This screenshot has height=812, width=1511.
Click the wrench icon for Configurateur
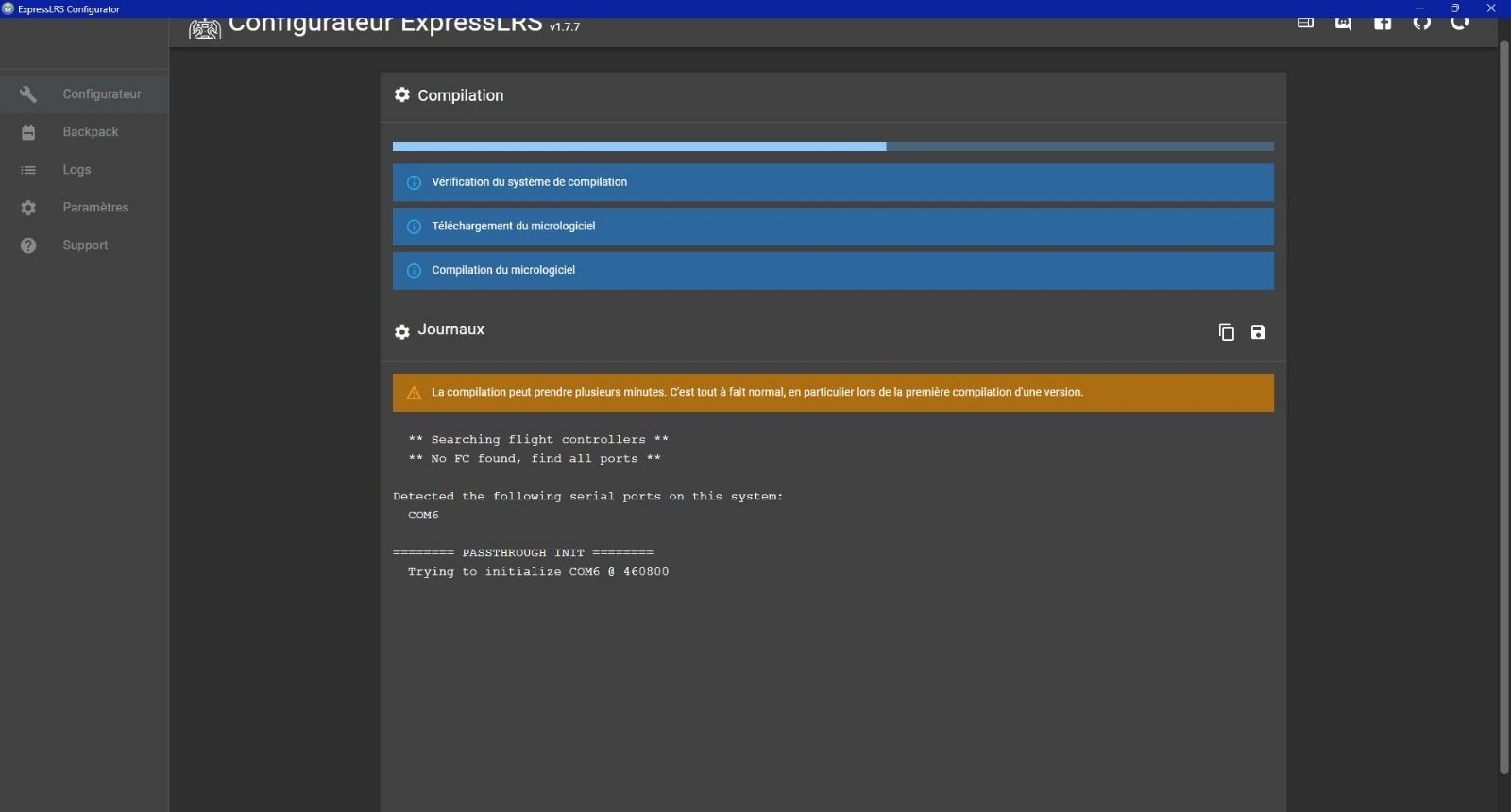click(28, 94)
